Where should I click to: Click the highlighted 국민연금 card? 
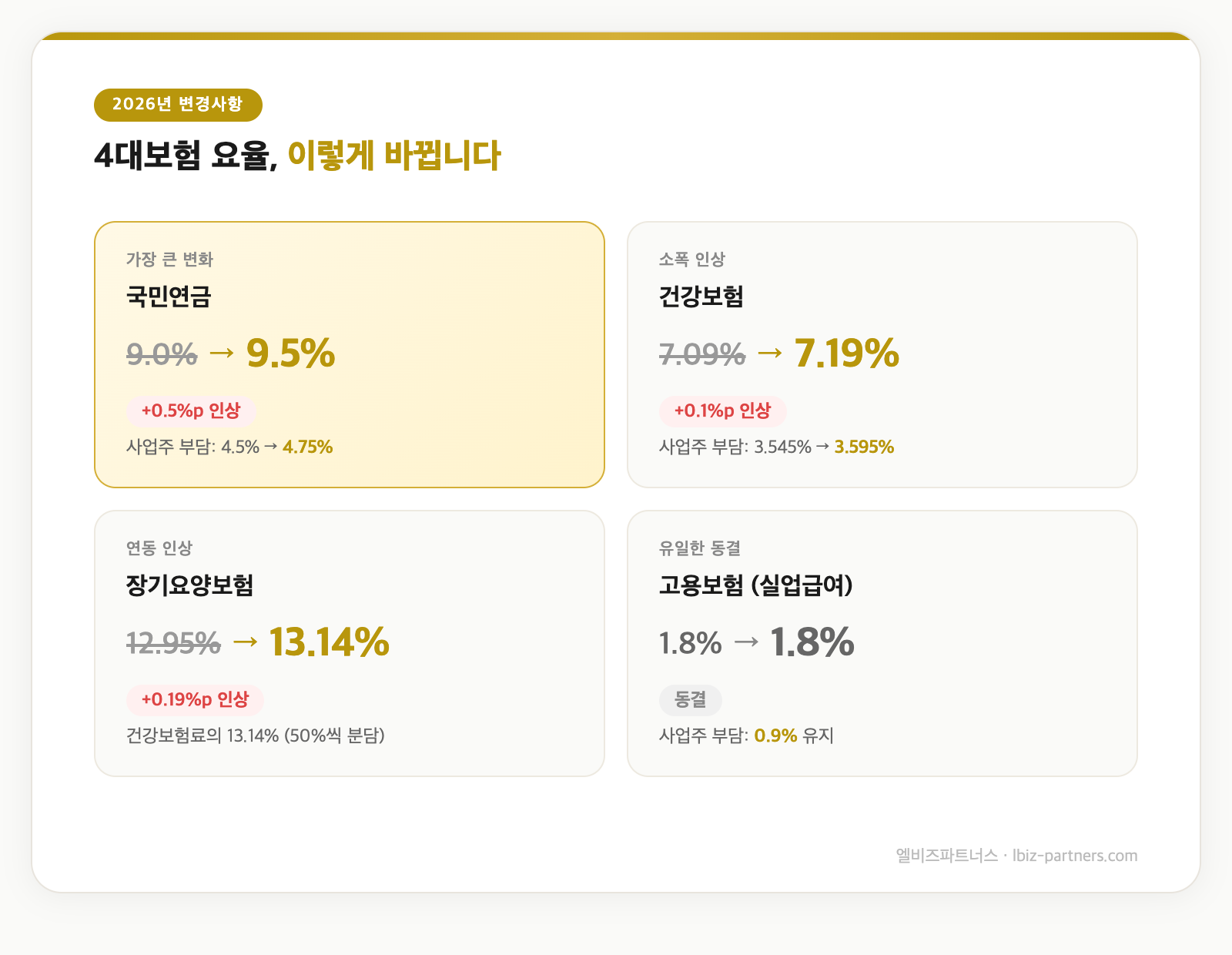(x=350, y=354)
